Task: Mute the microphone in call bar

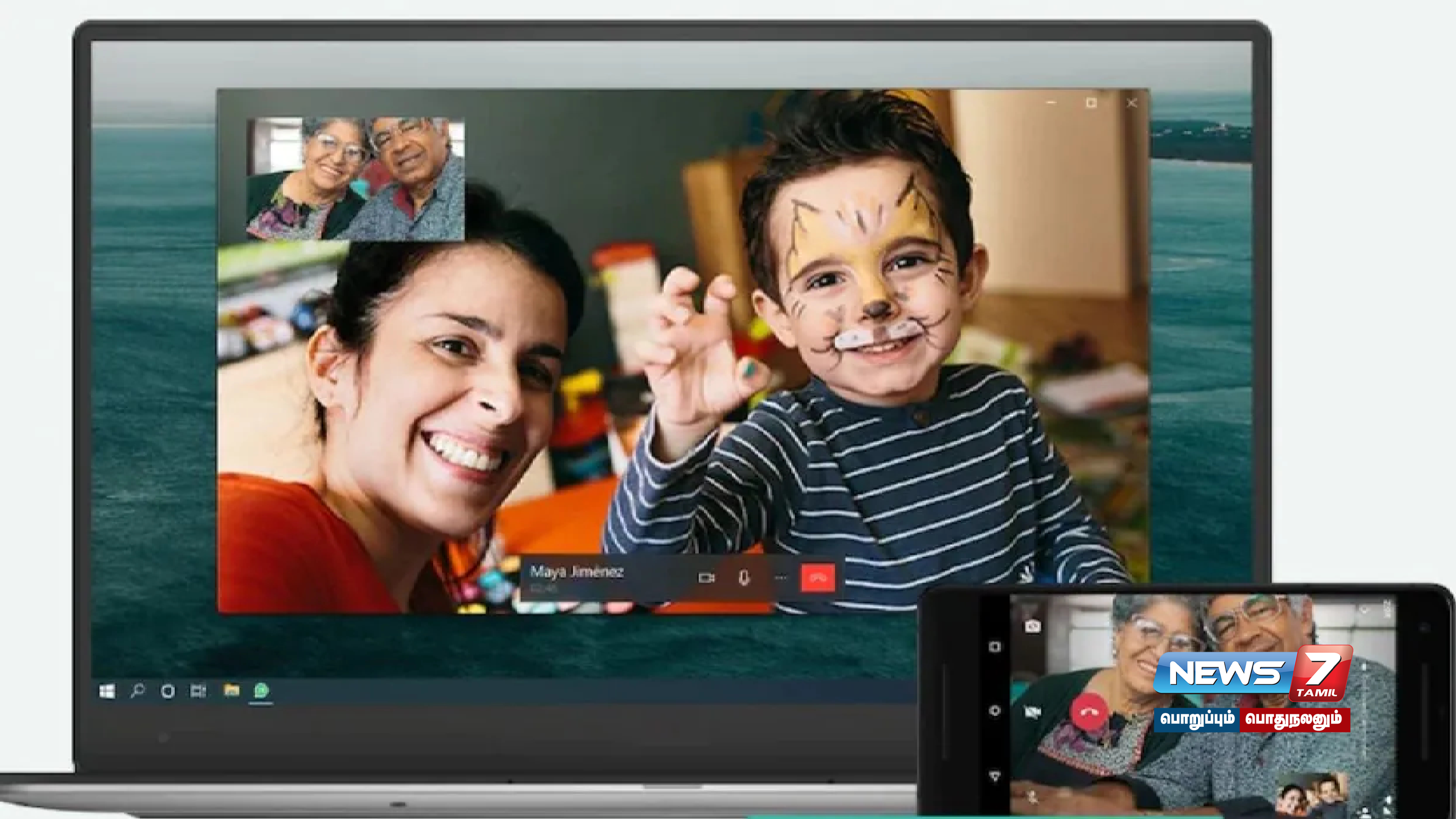Action: (x=744, y=577)
